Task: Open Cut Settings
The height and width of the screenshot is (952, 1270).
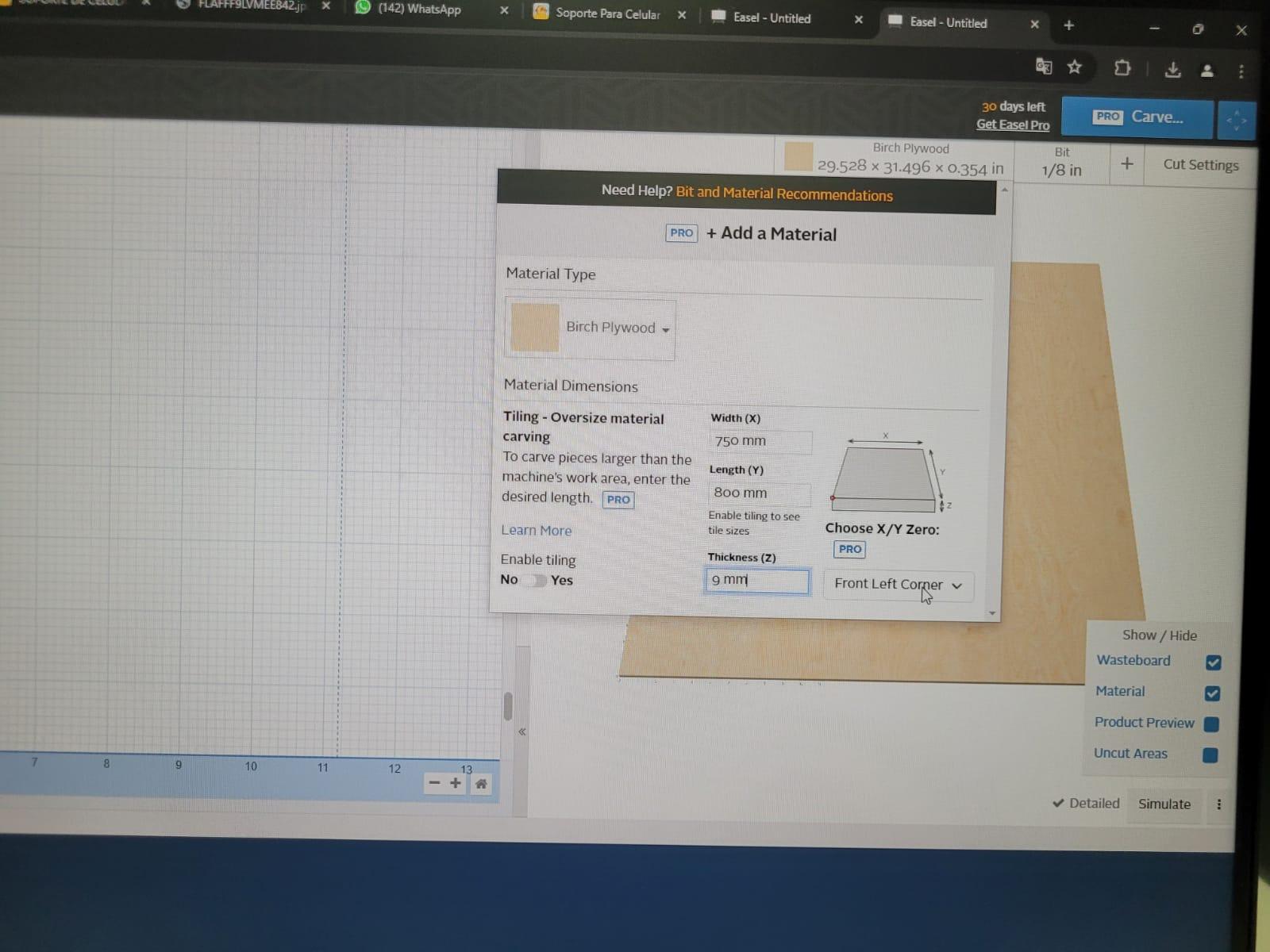Action: (x=1200, y=164)
